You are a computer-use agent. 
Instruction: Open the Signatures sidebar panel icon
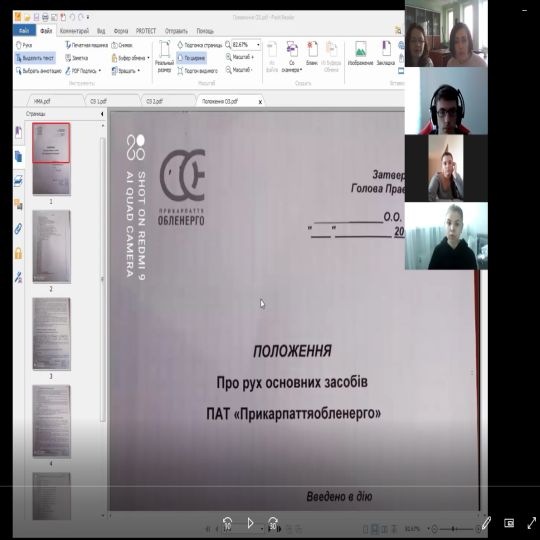pyautogui.click(x=18, y=277)
